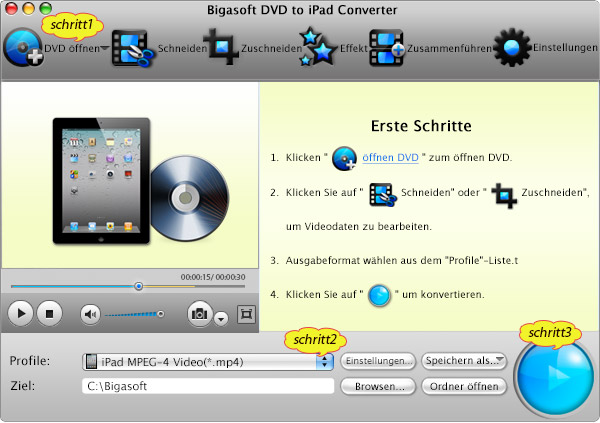Click the red close window button
This screenshot has width=600, height=423.
(11, 9)
